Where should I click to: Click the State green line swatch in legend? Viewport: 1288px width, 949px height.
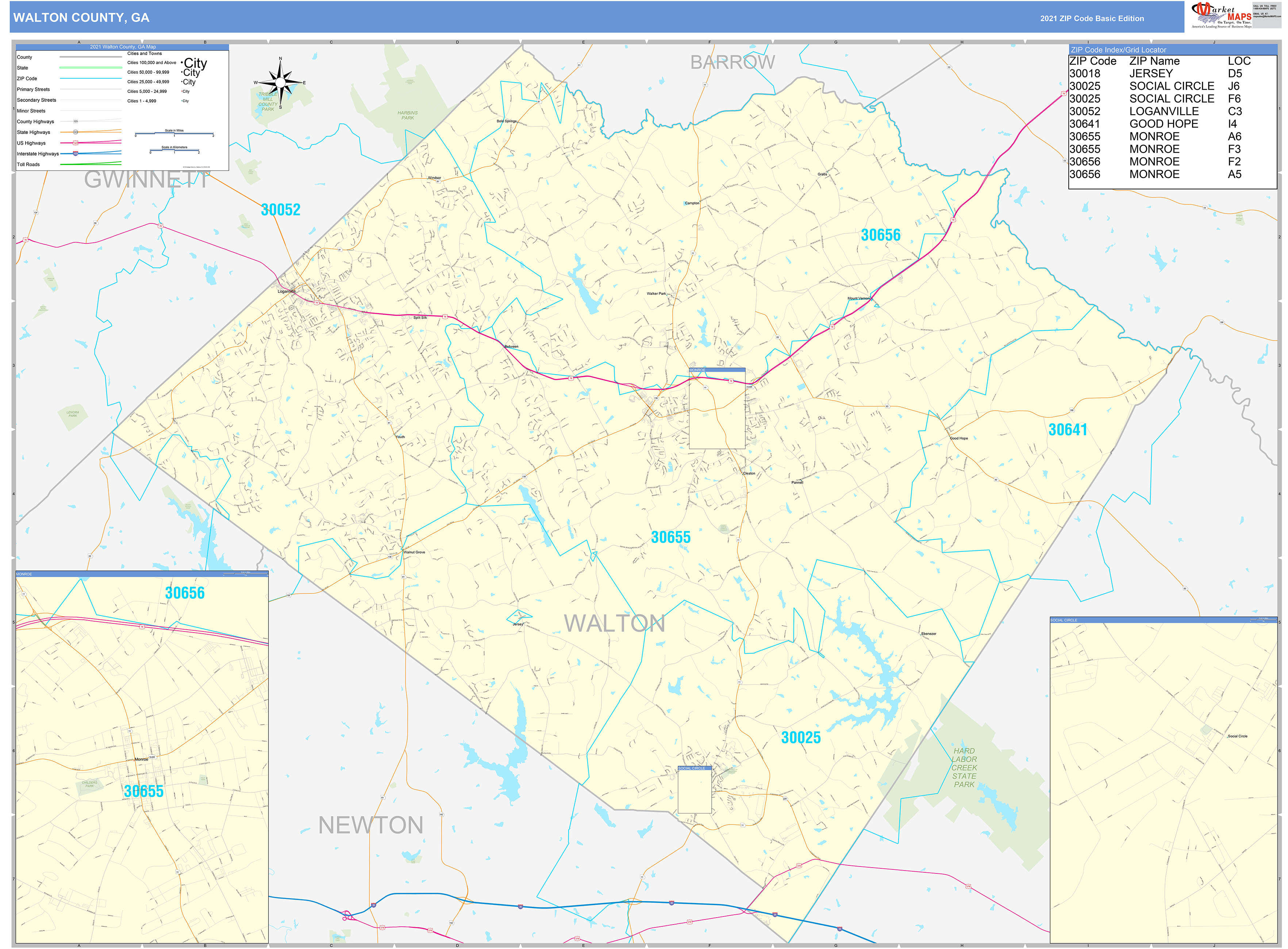click(91, 68)
